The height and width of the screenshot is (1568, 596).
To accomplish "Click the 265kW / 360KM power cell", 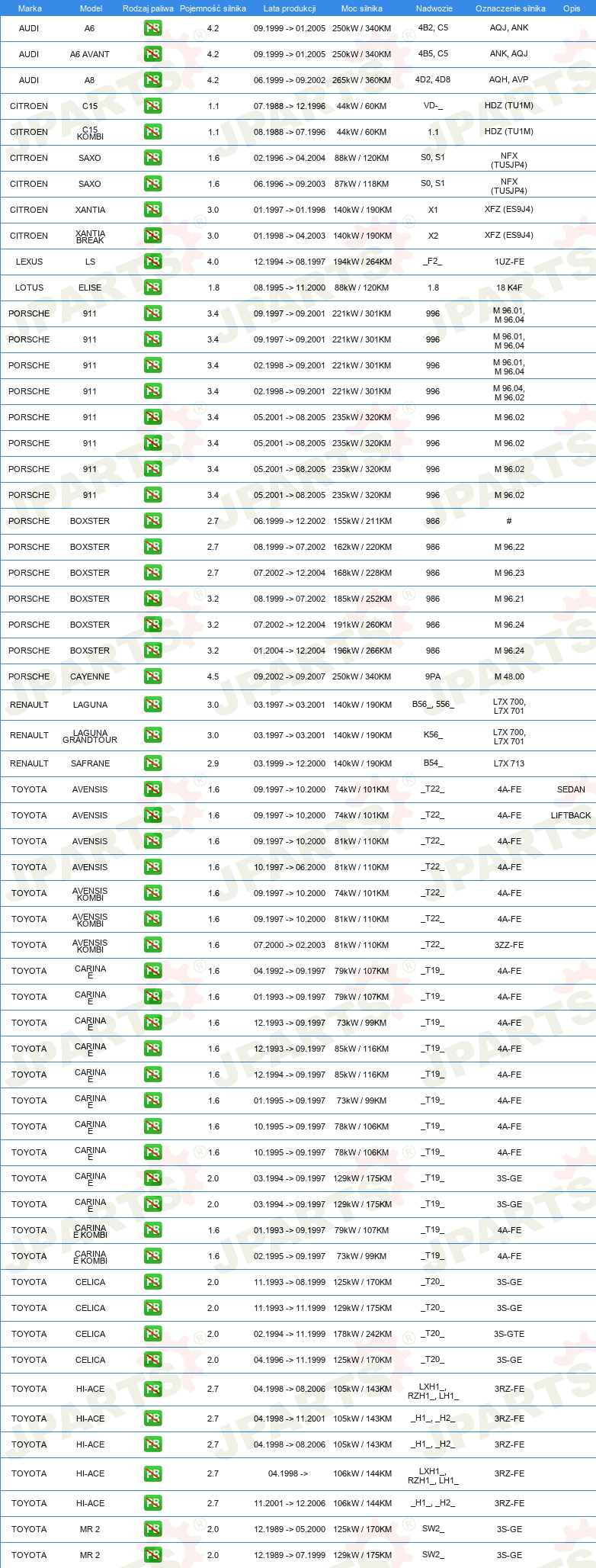I will pyautogui.click(x=362, y=80).
